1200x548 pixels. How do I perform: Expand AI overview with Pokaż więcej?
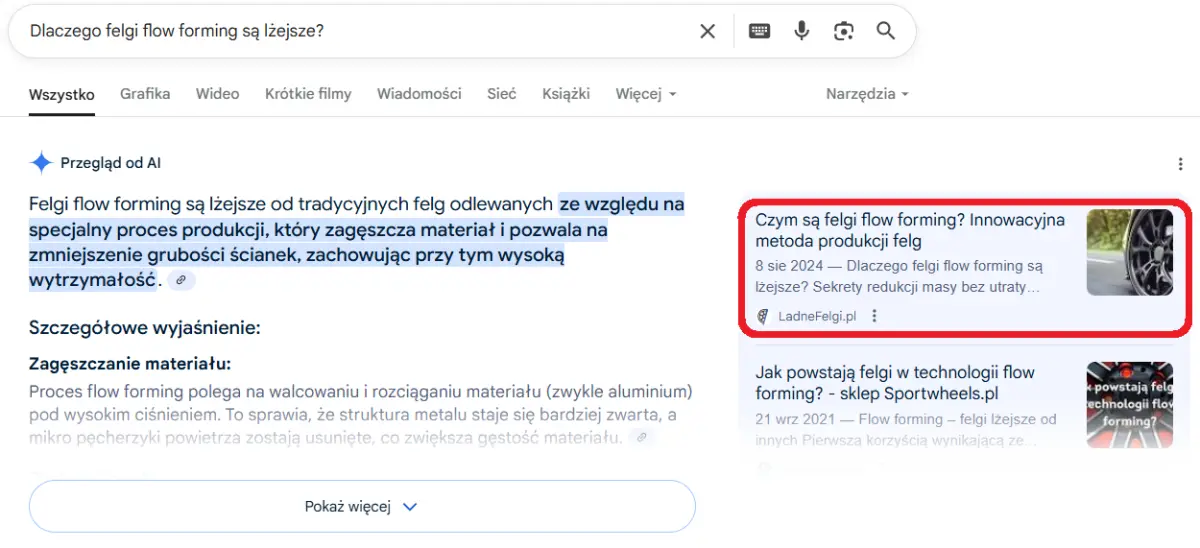(x=361, y=507)
